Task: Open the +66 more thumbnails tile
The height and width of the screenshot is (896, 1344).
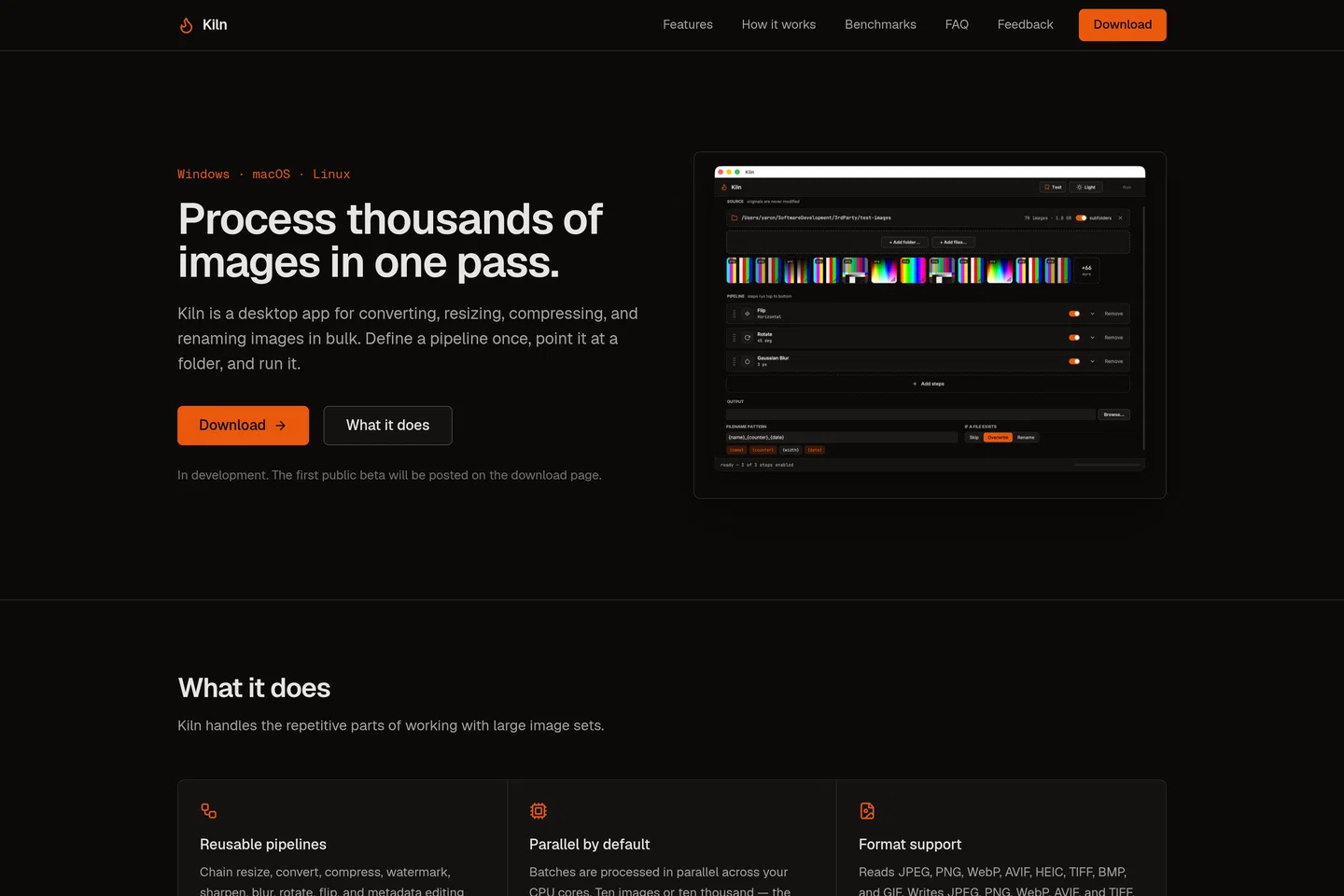Action: coord(1086,270)
